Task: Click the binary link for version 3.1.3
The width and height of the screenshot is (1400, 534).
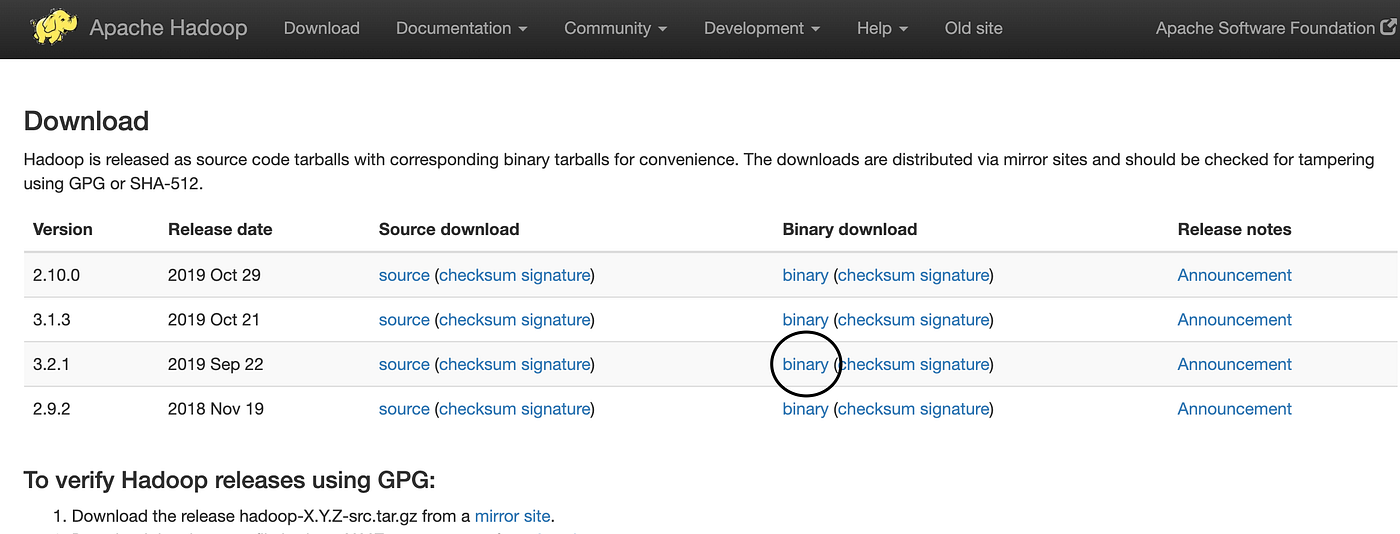Action: click(805, 320)
